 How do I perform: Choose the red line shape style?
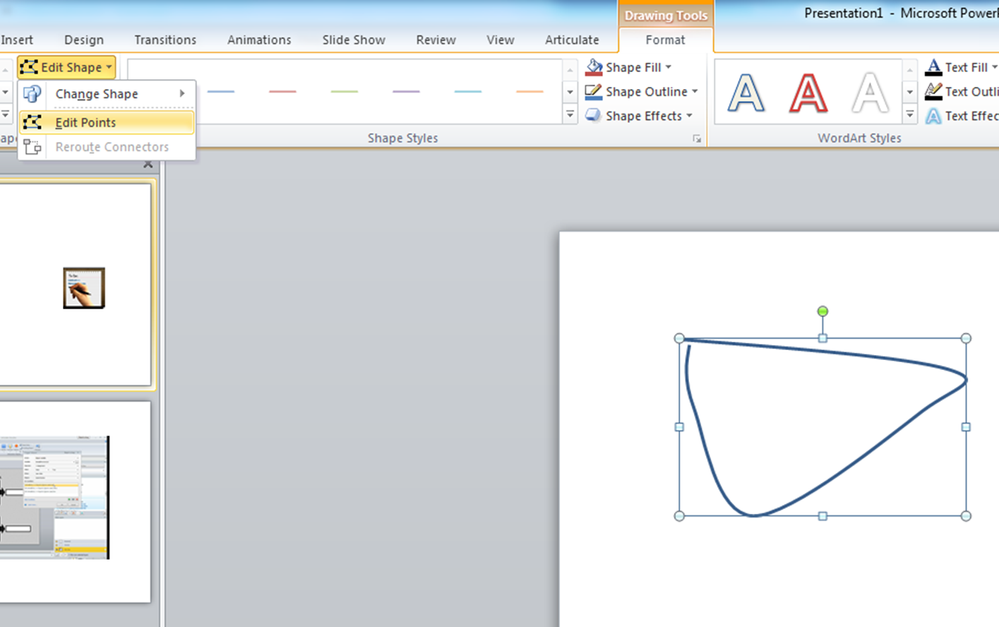(283, 92)
